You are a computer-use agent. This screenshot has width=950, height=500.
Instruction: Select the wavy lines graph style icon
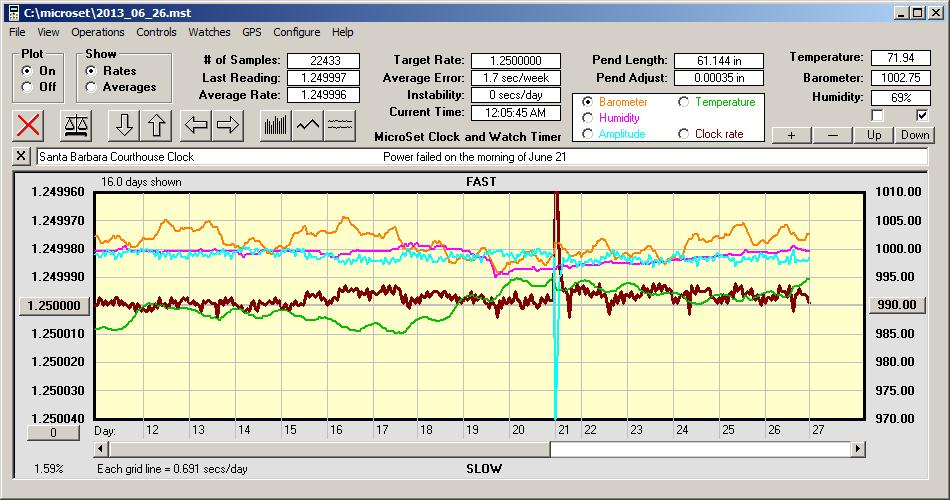point(340,125)
